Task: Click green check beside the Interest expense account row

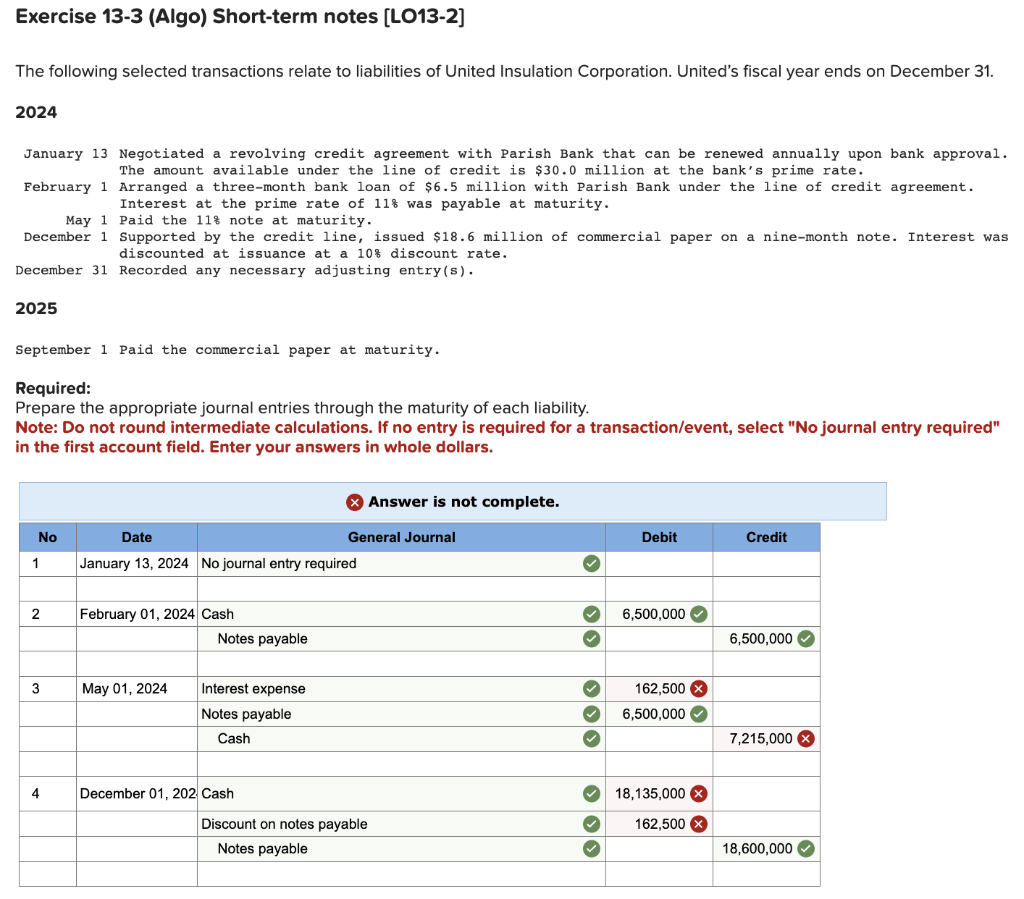Action: (x=591, y=688)
